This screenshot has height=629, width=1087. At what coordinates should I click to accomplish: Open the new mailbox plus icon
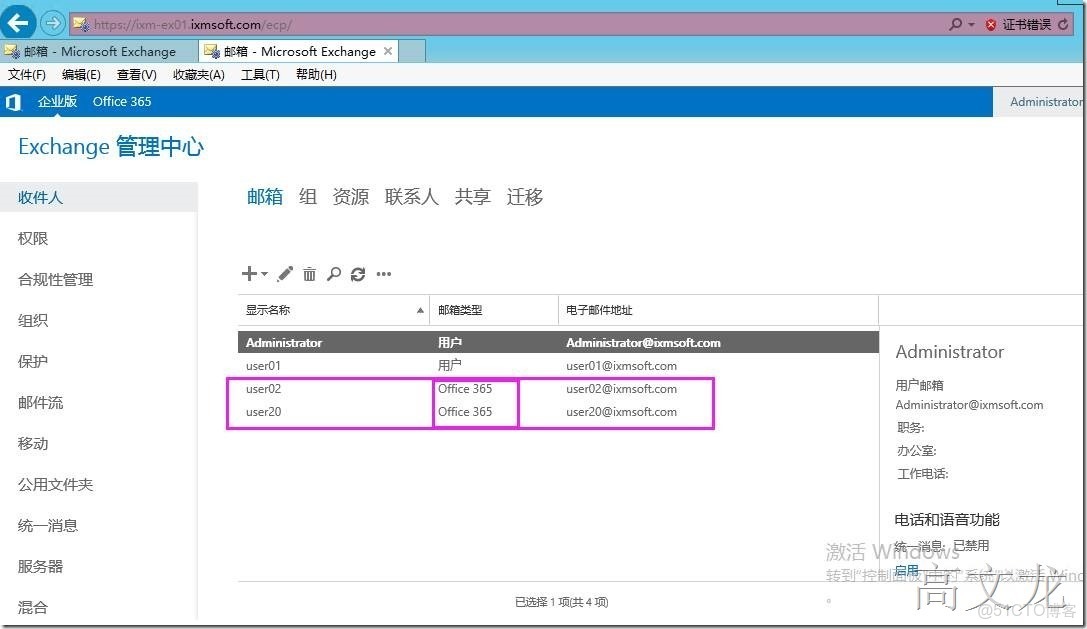point(248,273)
